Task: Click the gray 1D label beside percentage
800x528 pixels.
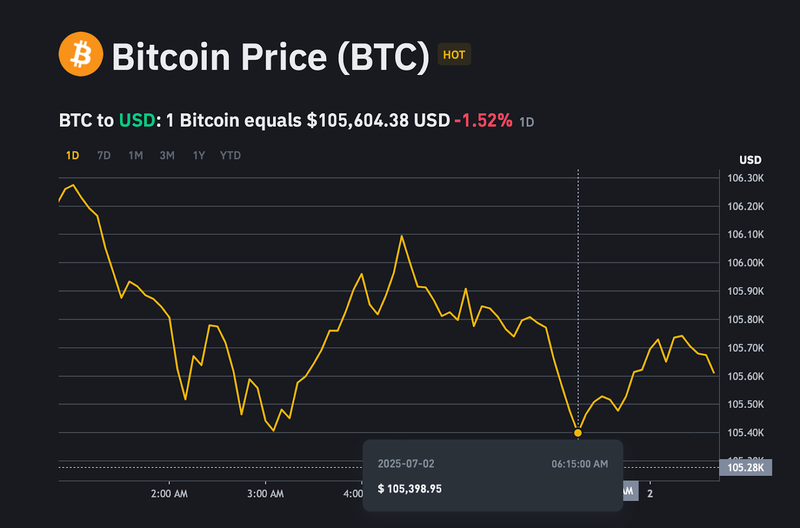Action: [x=527, y=122]
